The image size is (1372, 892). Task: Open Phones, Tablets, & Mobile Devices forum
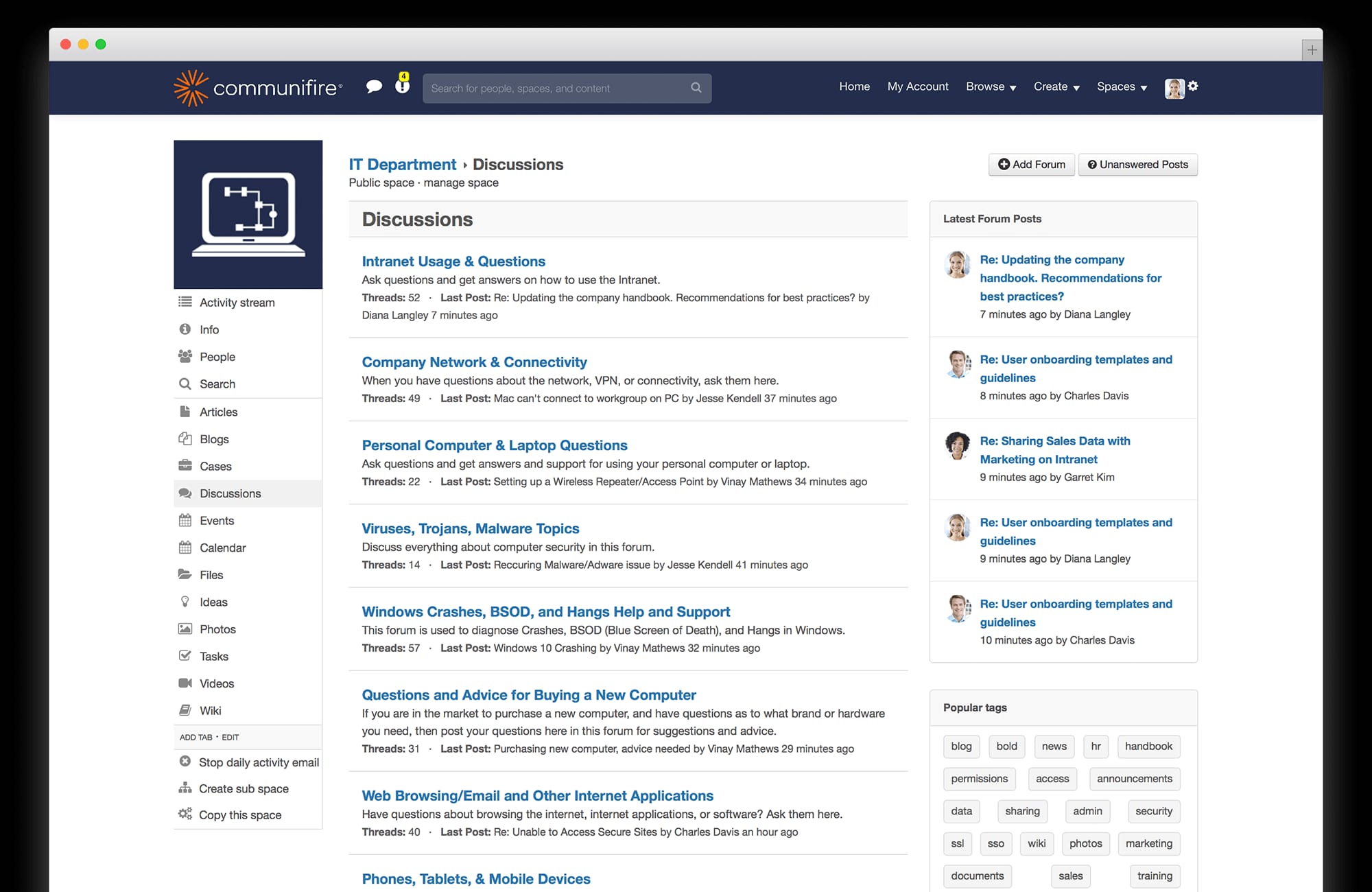pos(476,879)
